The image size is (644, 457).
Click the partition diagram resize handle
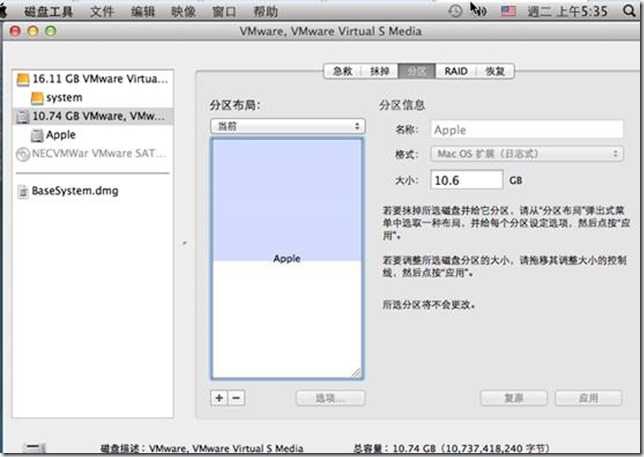pyautogui.click(x=356, y=373)
